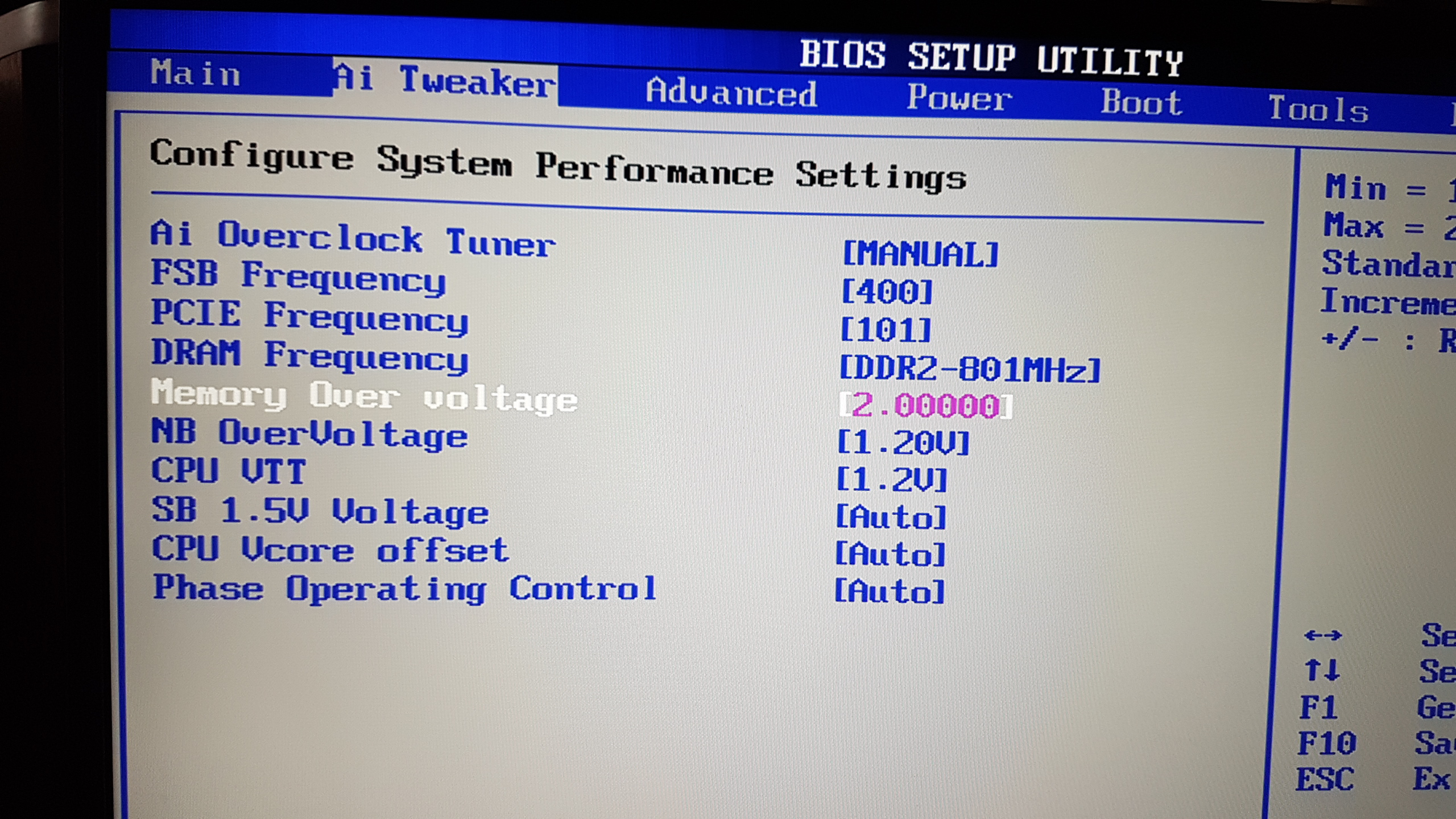Screen dimensions: 1456x819
Task: Click the F10 save key hint
Action: (1326, 743)
